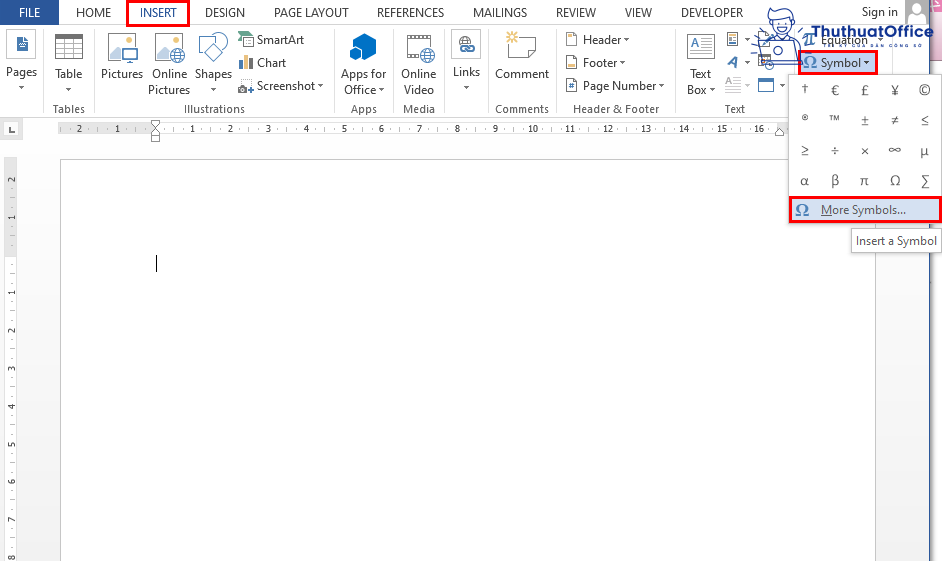Insert a SmartArt graphic
The image size is (942, 561).
[x=271, y=40]
